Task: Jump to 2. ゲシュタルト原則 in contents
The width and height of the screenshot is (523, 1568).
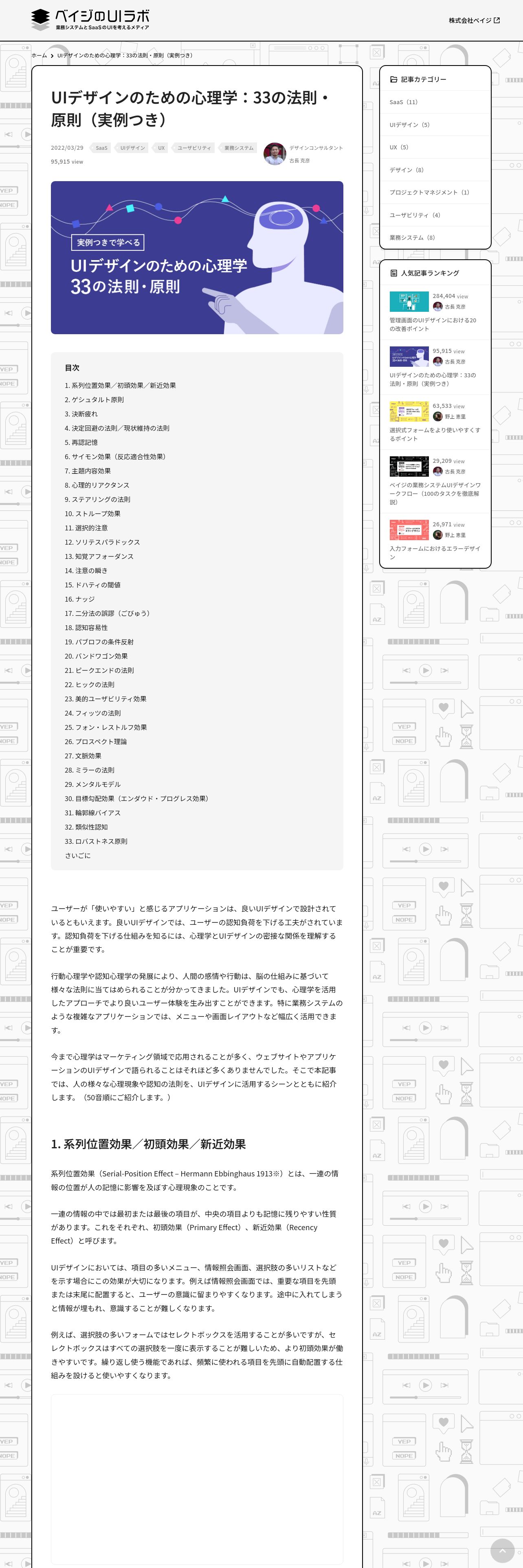Action: point(94,400)
